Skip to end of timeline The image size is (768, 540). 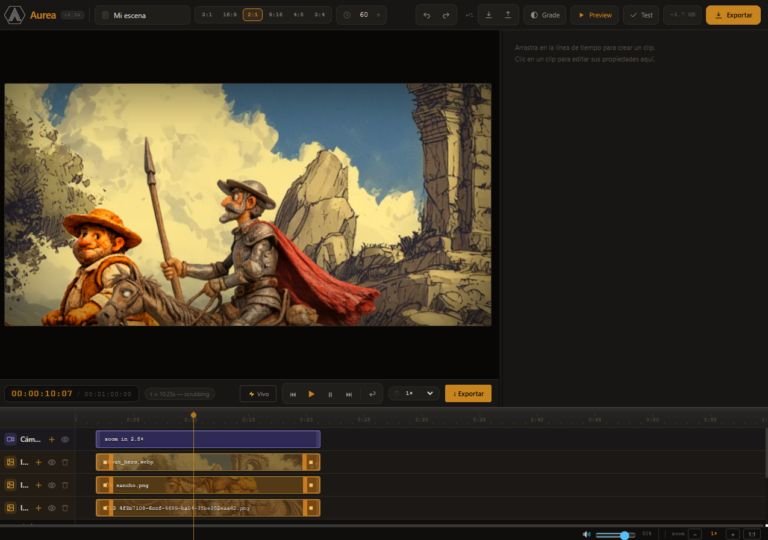[349, 394]
